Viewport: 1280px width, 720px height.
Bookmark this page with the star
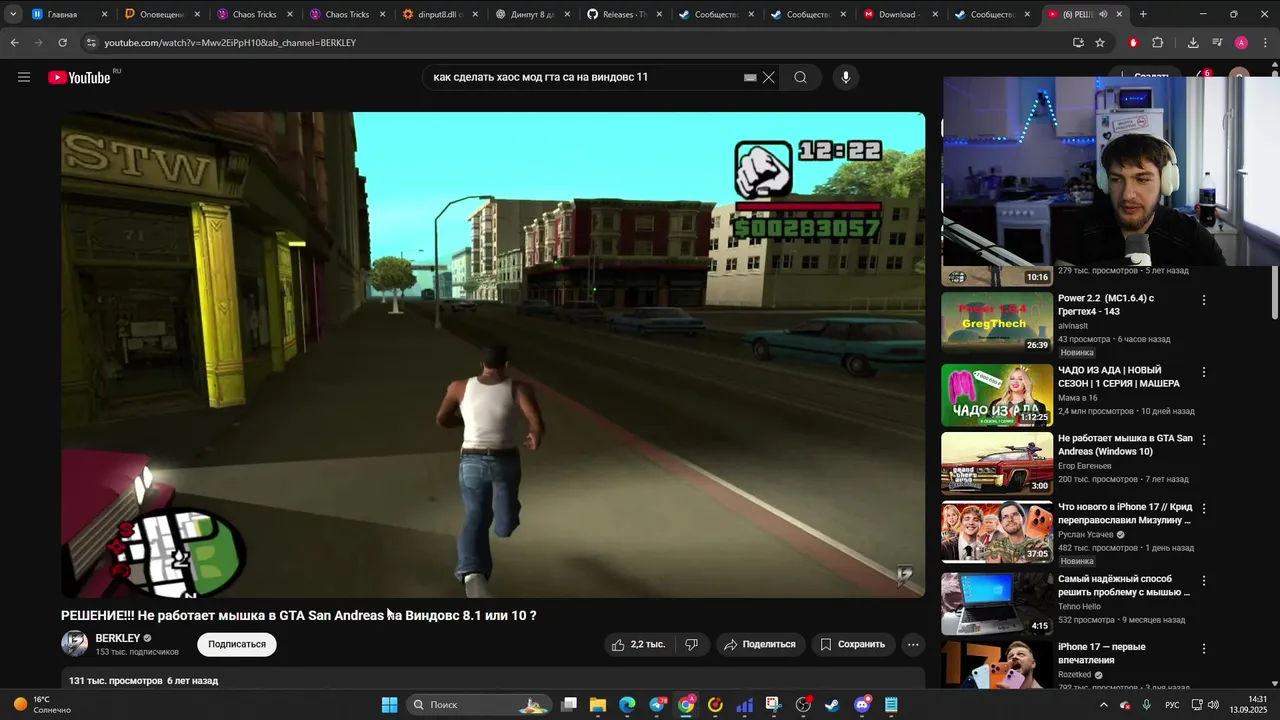[1100, 42]
